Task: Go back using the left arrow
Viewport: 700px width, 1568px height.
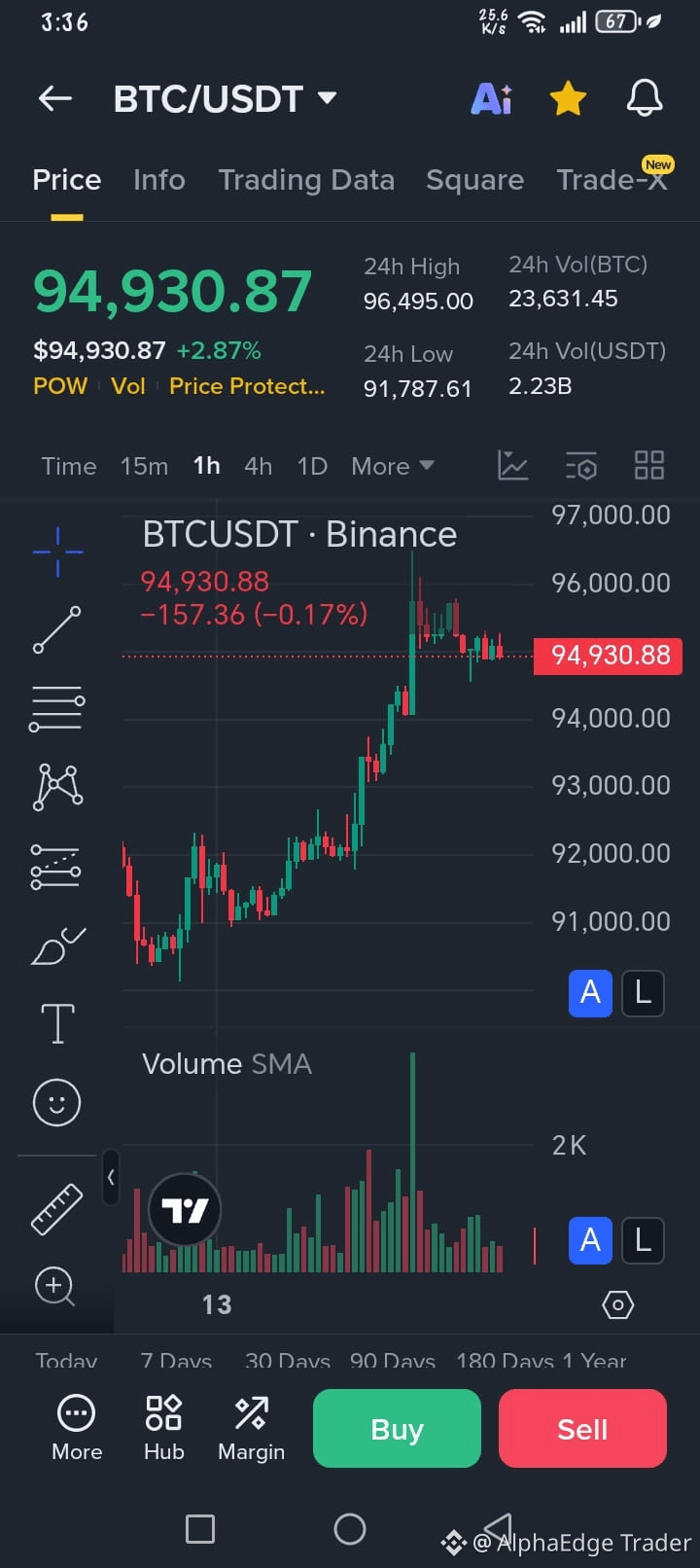Action: pos(55,98)
